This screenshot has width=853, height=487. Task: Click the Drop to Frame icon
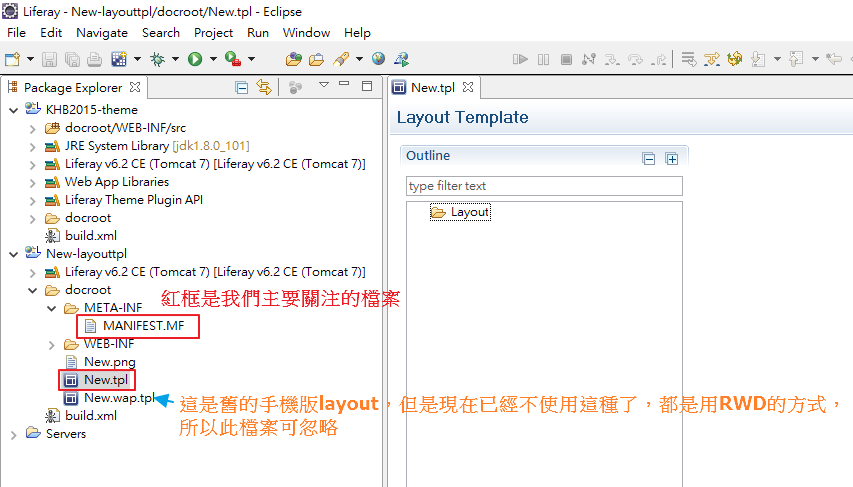point(689,59)
